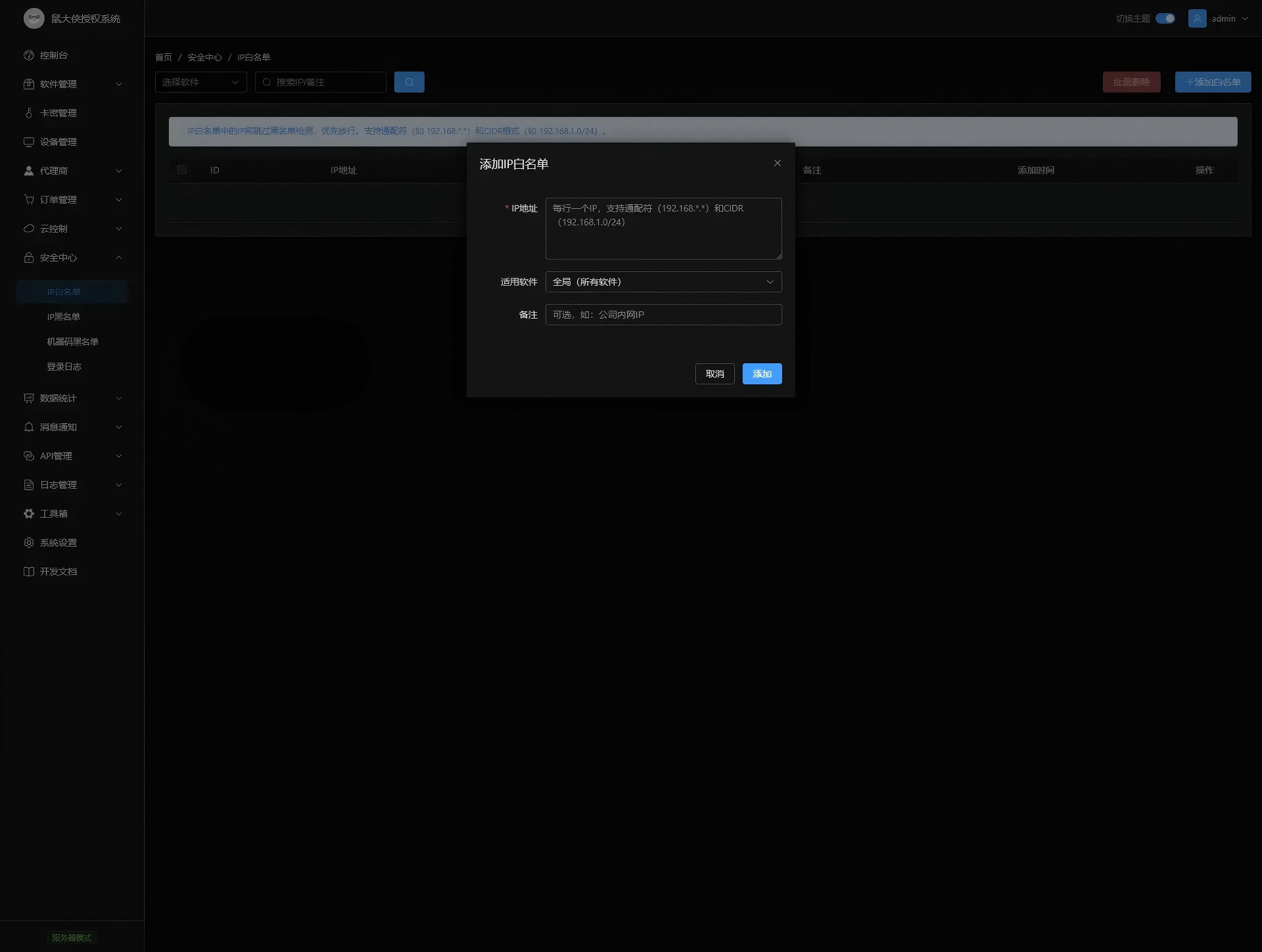Screen dimensions: 1262x952
Task: Click the 取消 cancel button
Action: (x=714, y=374)
